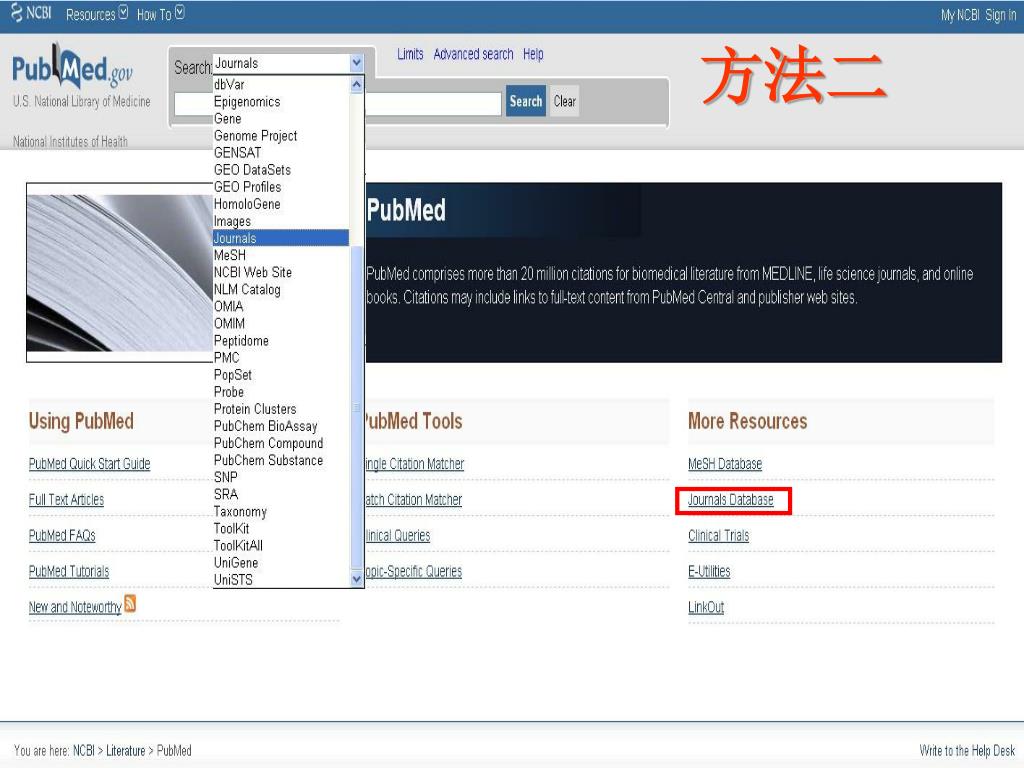Click the NCBI logo icon
The width and height of the screenshot is (1024, 768).
pyautogui.click(x=31, y=13)
